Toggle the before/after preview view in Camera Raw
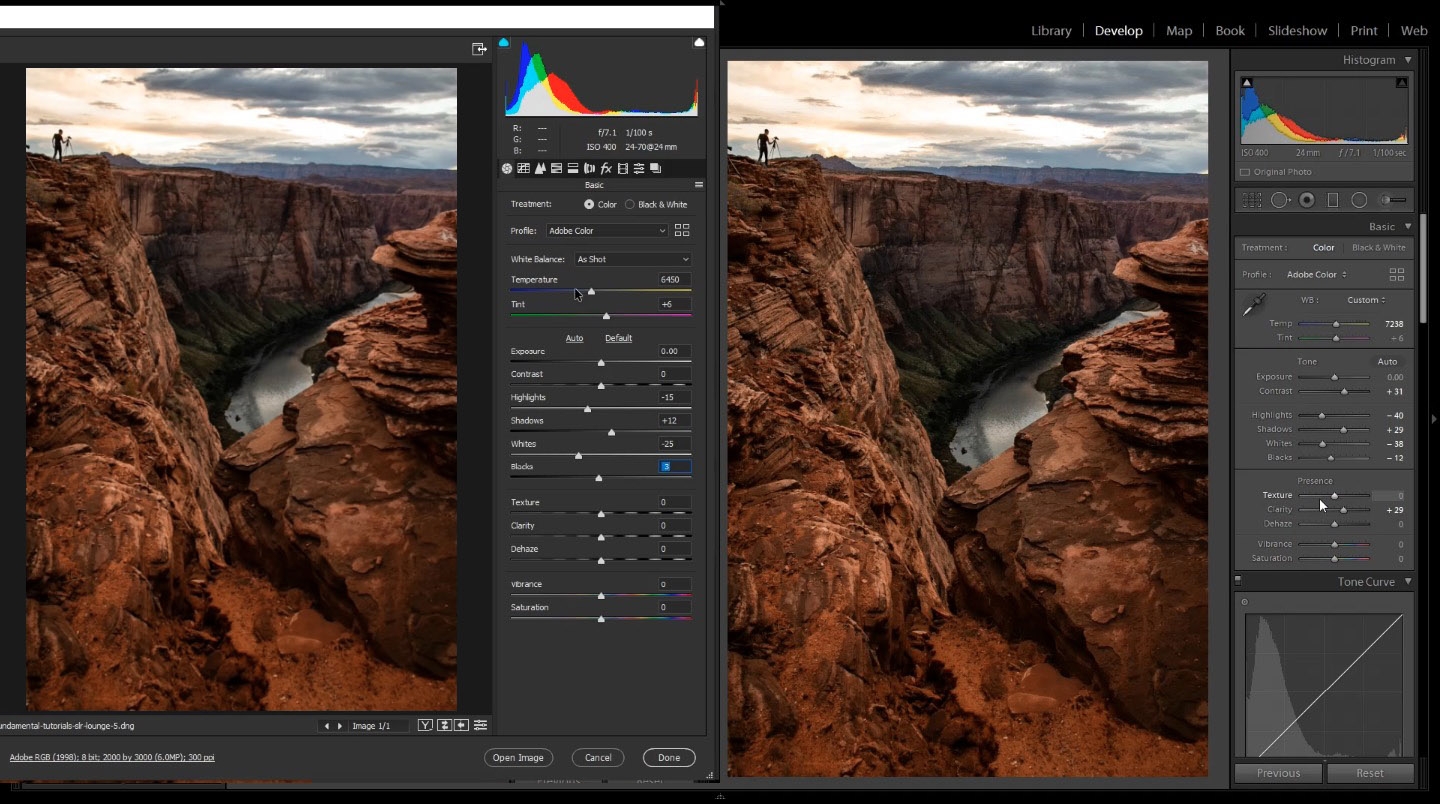Screen dimensions: 1440x804 tap(425, 725)
